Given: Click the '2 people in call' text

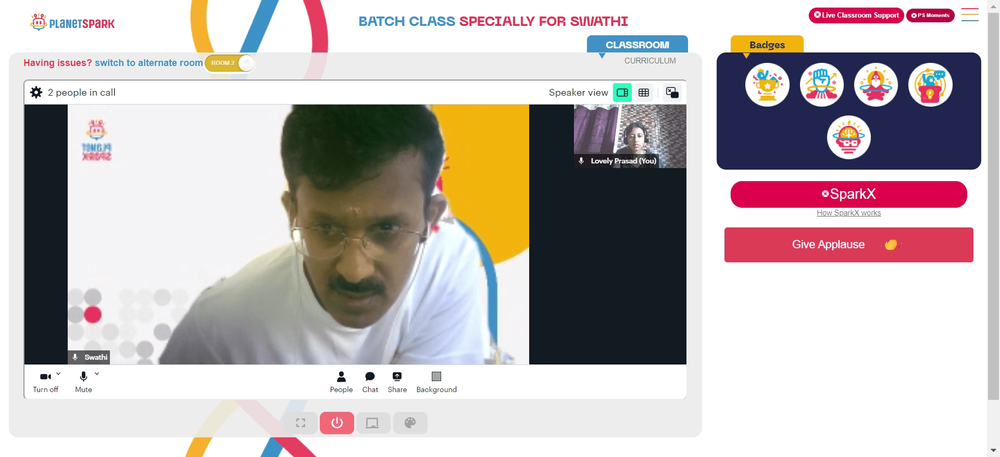Looking at the screenshot, I should point(82,92).
